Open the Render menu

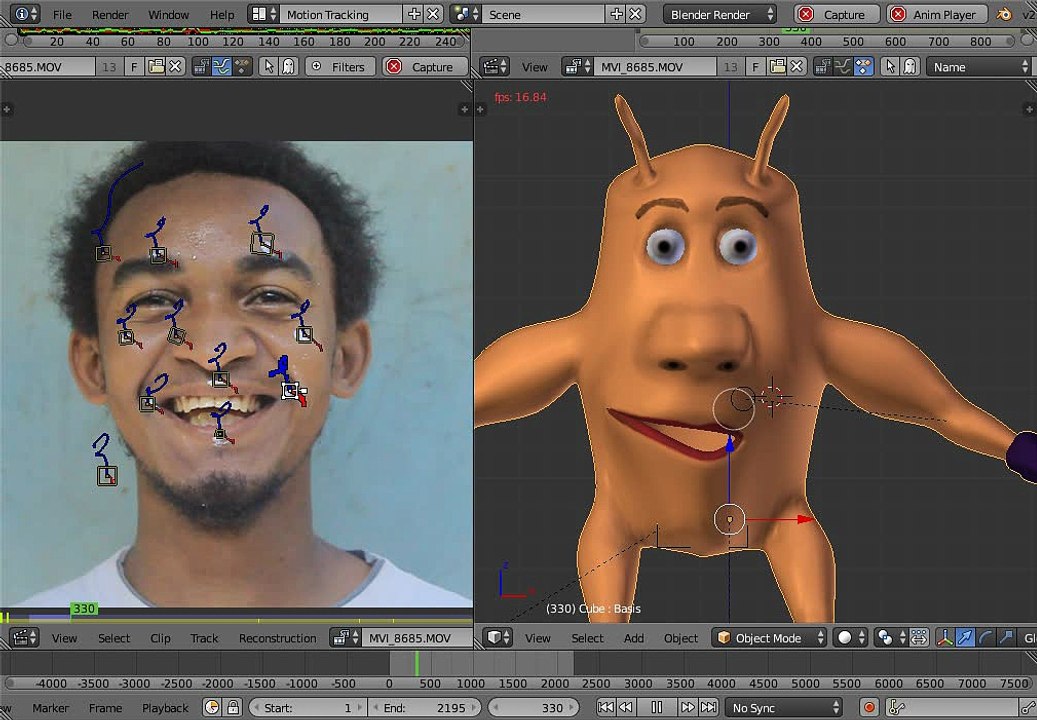[x=110, y=14]
